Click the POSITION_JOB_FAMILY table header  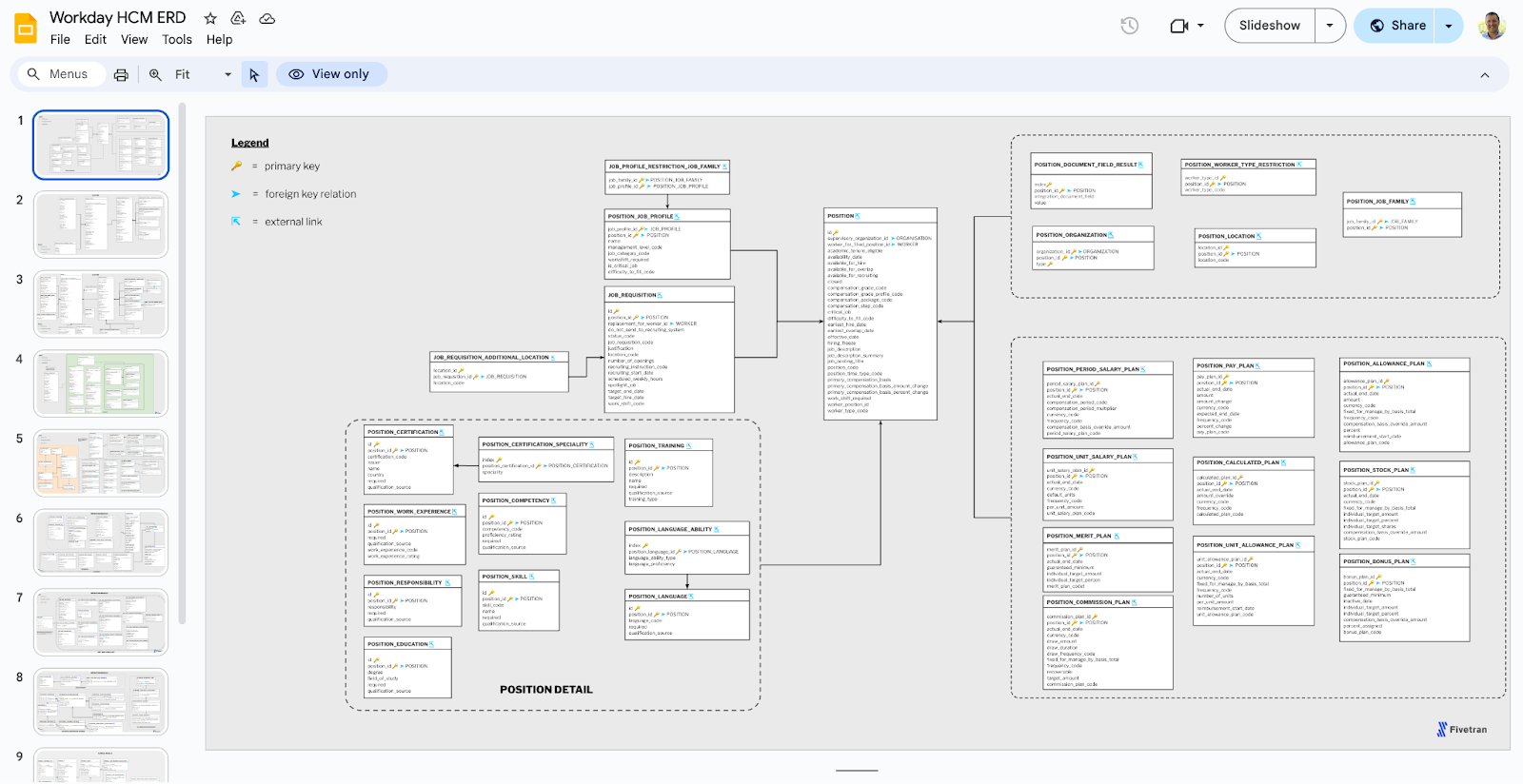1402,202
